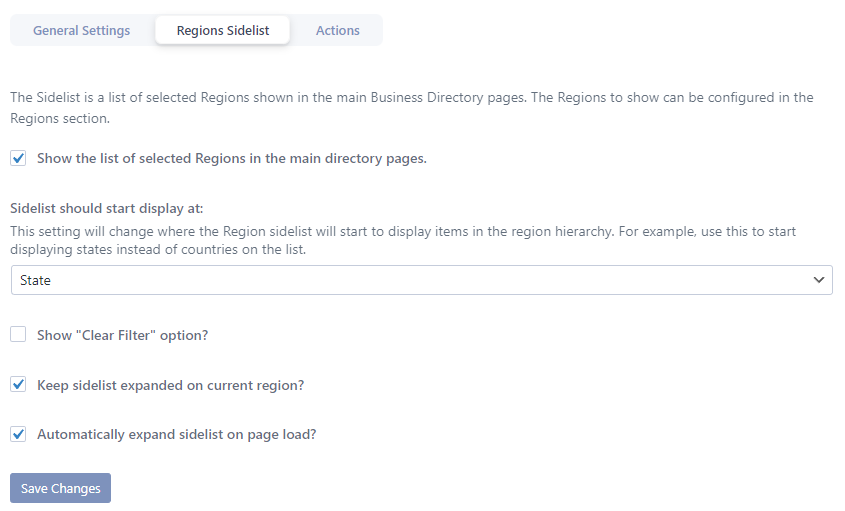The image size is (845, 511).
Task: Click the description mentioning states instead of countries
Action: [403, 240]
